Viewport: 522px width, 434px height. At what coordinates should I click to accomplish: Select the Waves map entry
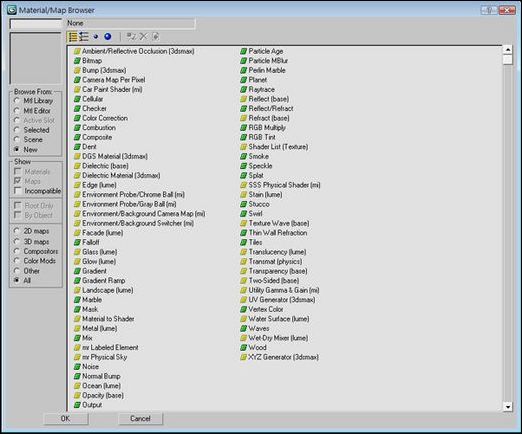point(259,329)
